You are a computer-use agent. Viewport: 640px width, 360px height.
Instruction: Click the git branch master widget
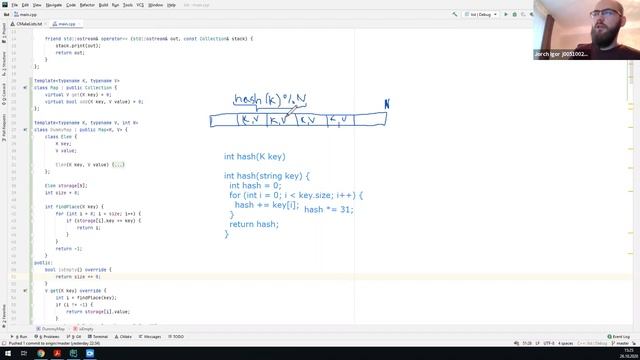pyautogui.click(x=620, y=343)
